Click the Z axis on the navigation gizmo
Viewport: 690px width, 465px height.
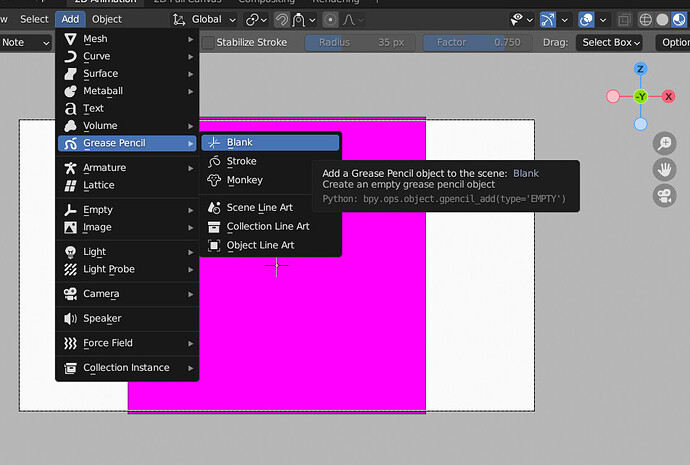[640, 69]
